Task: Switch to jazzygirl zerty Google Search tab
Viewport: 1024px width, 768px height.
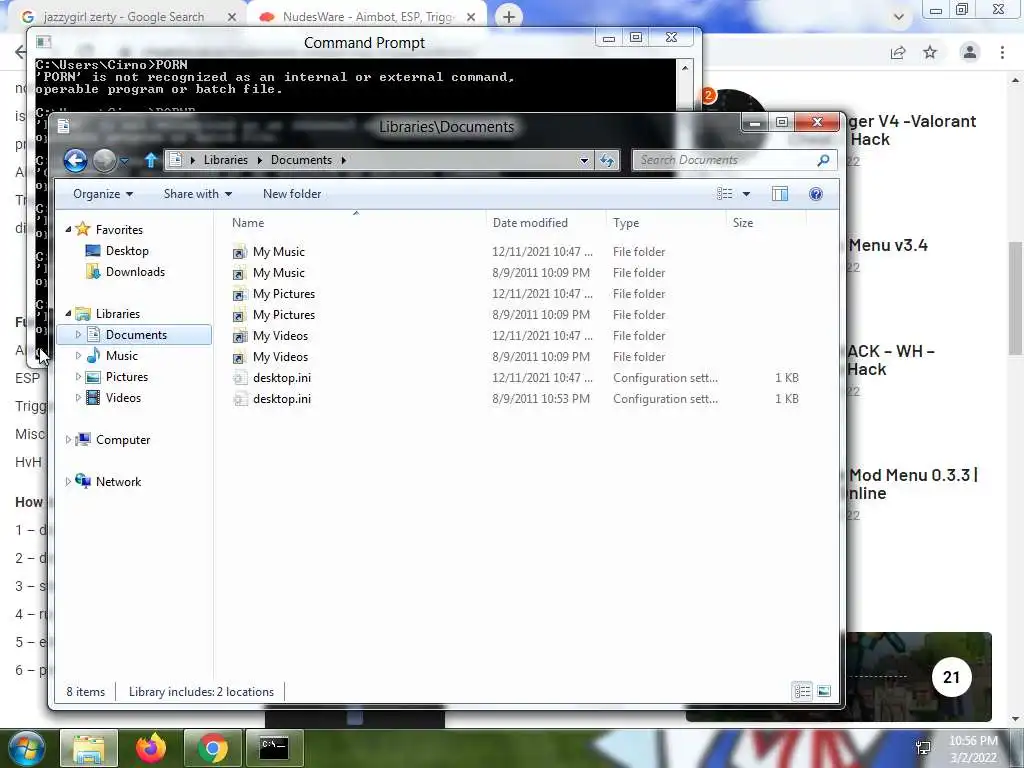Action: 124,17
